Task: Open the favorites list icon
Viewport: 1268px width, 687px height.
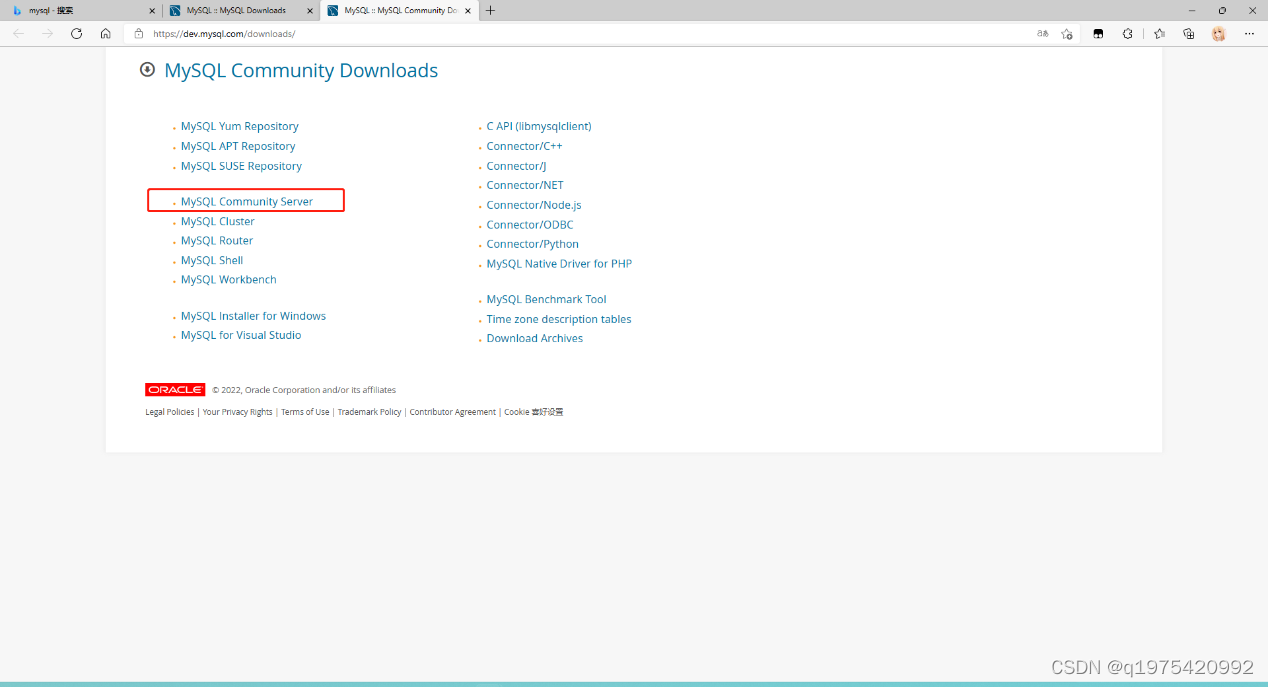Action: (1159, 33)
